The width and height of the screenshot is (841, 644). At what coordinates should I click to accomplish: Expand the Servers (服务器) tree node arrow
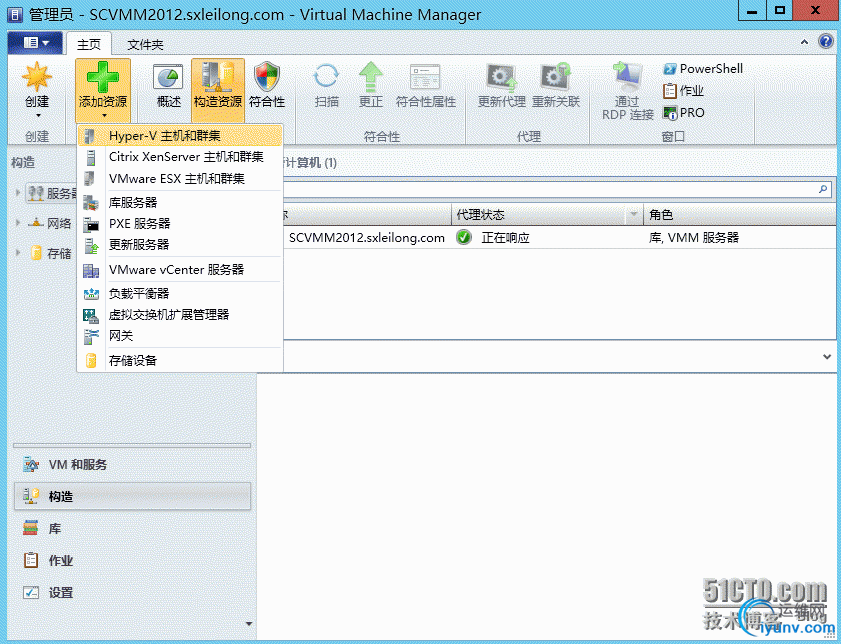pyautogui.click(x=18, y=193)
